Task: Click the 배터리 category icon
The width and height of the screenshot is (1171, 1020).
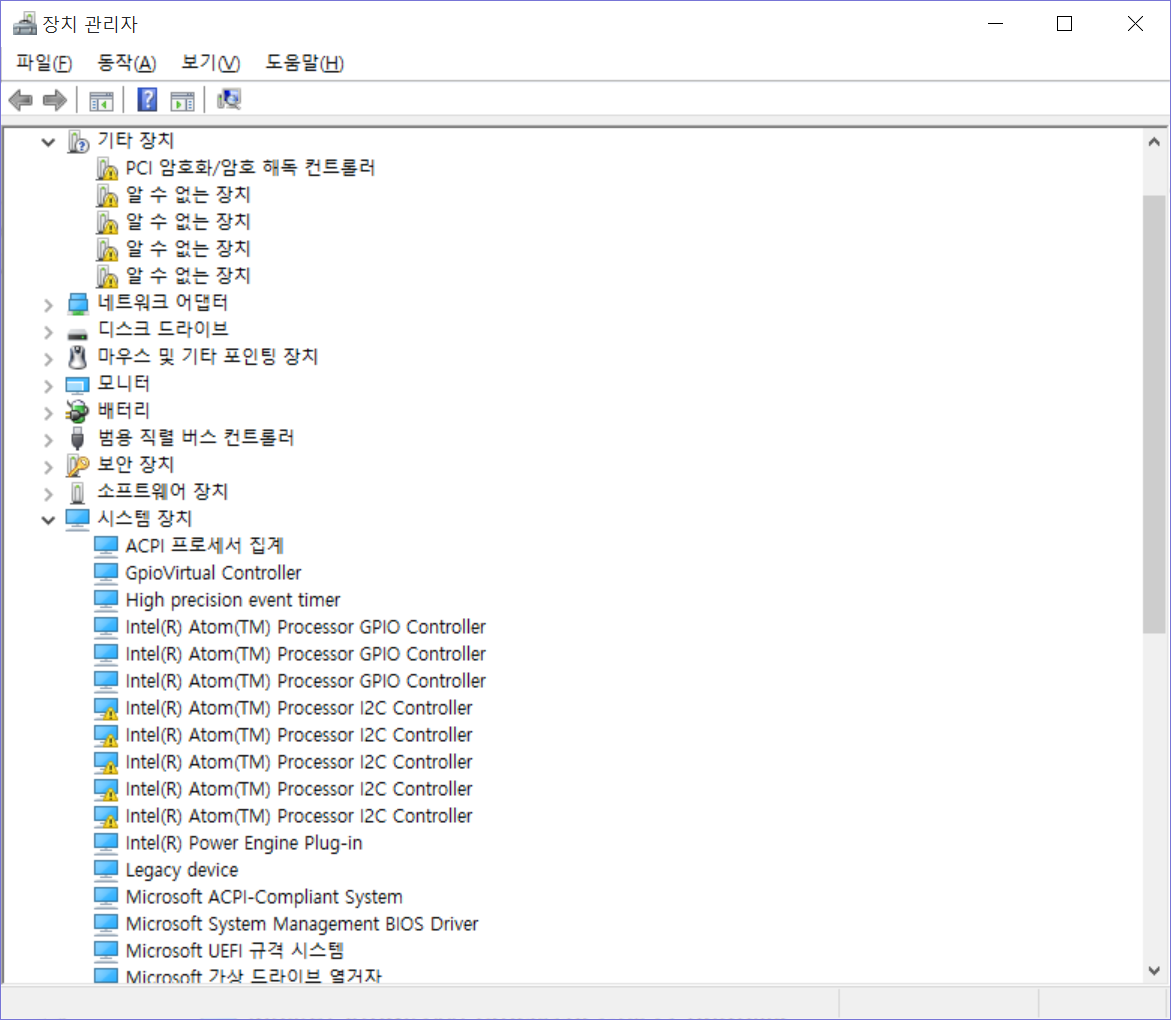Action: click(77, 411)
